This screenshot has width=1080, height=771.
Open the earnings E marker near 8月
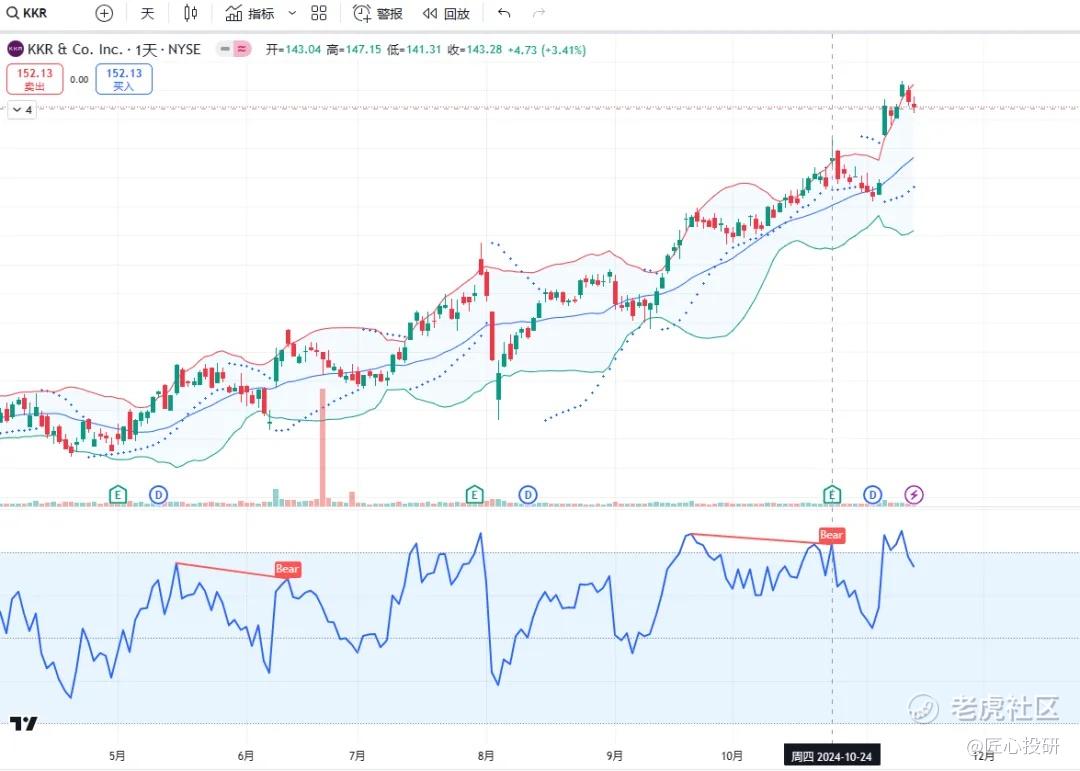474,494
